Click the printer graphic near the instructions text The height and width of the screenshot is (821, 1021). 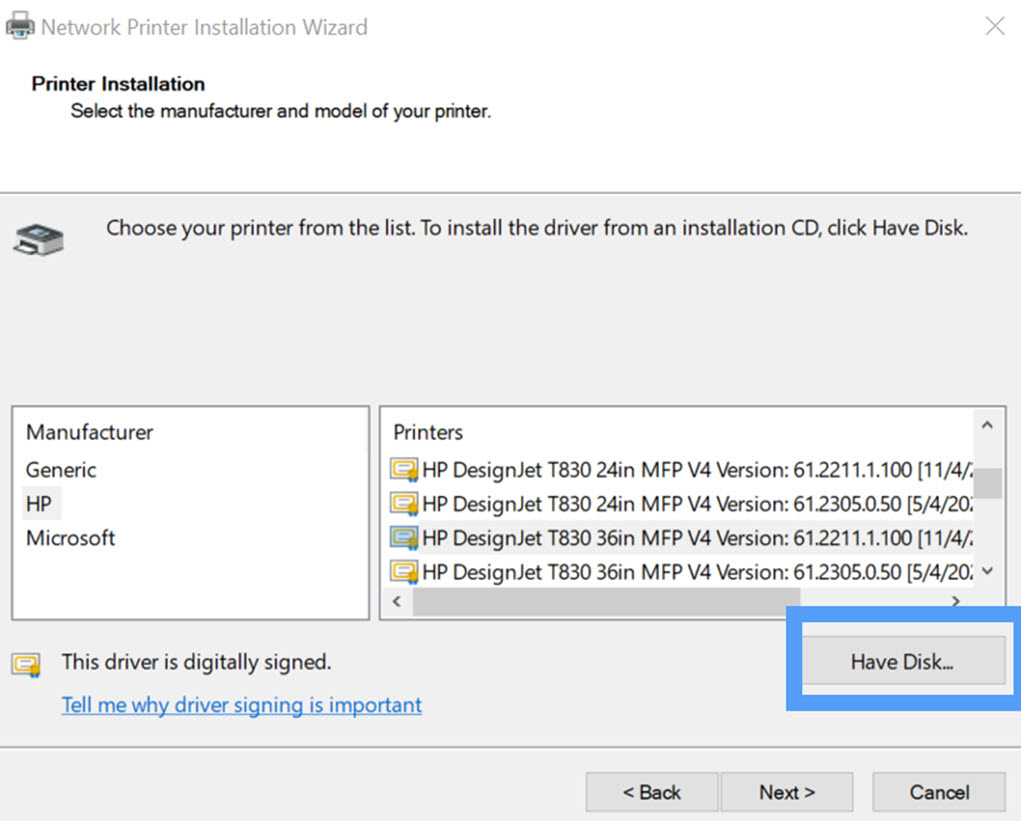pyautogui.click(x=38, y=238)
